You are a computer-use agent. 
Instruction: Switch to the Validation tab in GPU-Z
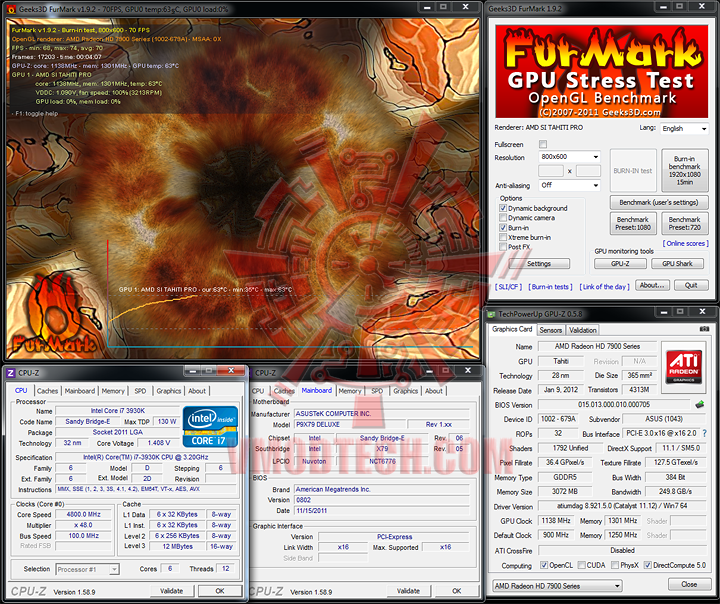[x=583, y=330]
